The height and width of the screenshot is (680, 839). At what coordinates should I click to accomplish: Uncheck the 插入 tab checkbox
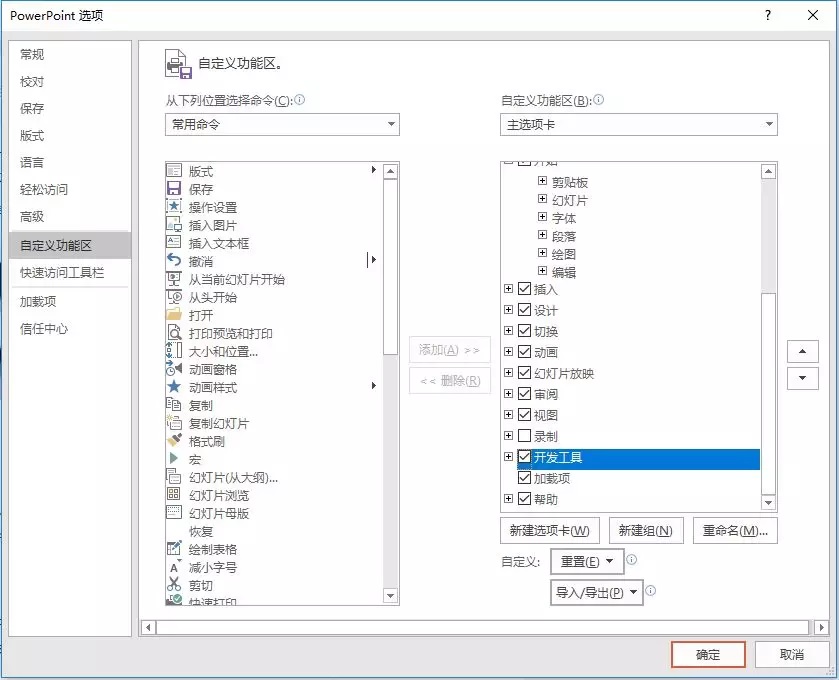(x=524, y=289)
